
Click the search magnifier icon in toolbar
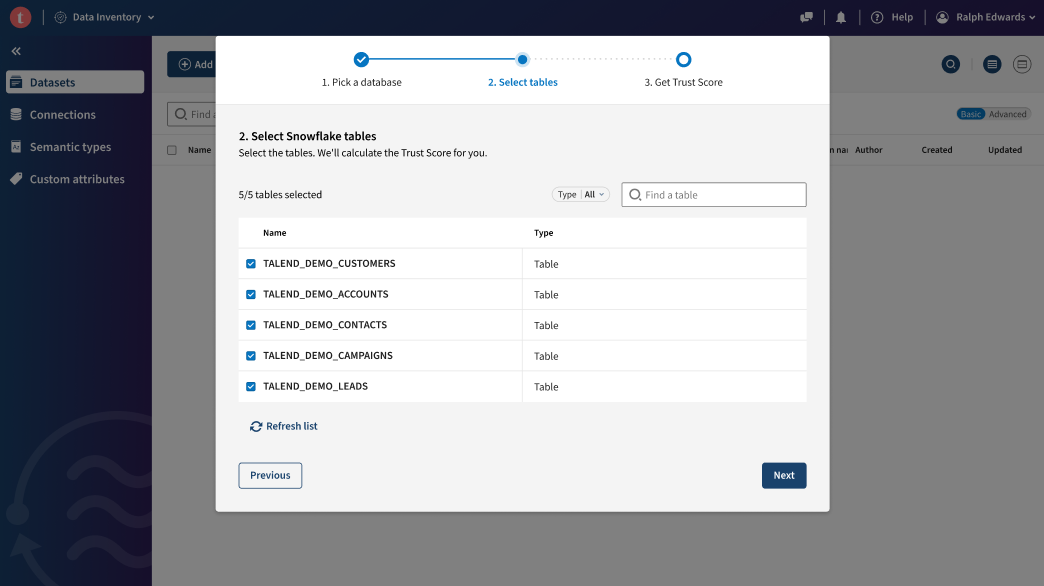click(951, 64)
